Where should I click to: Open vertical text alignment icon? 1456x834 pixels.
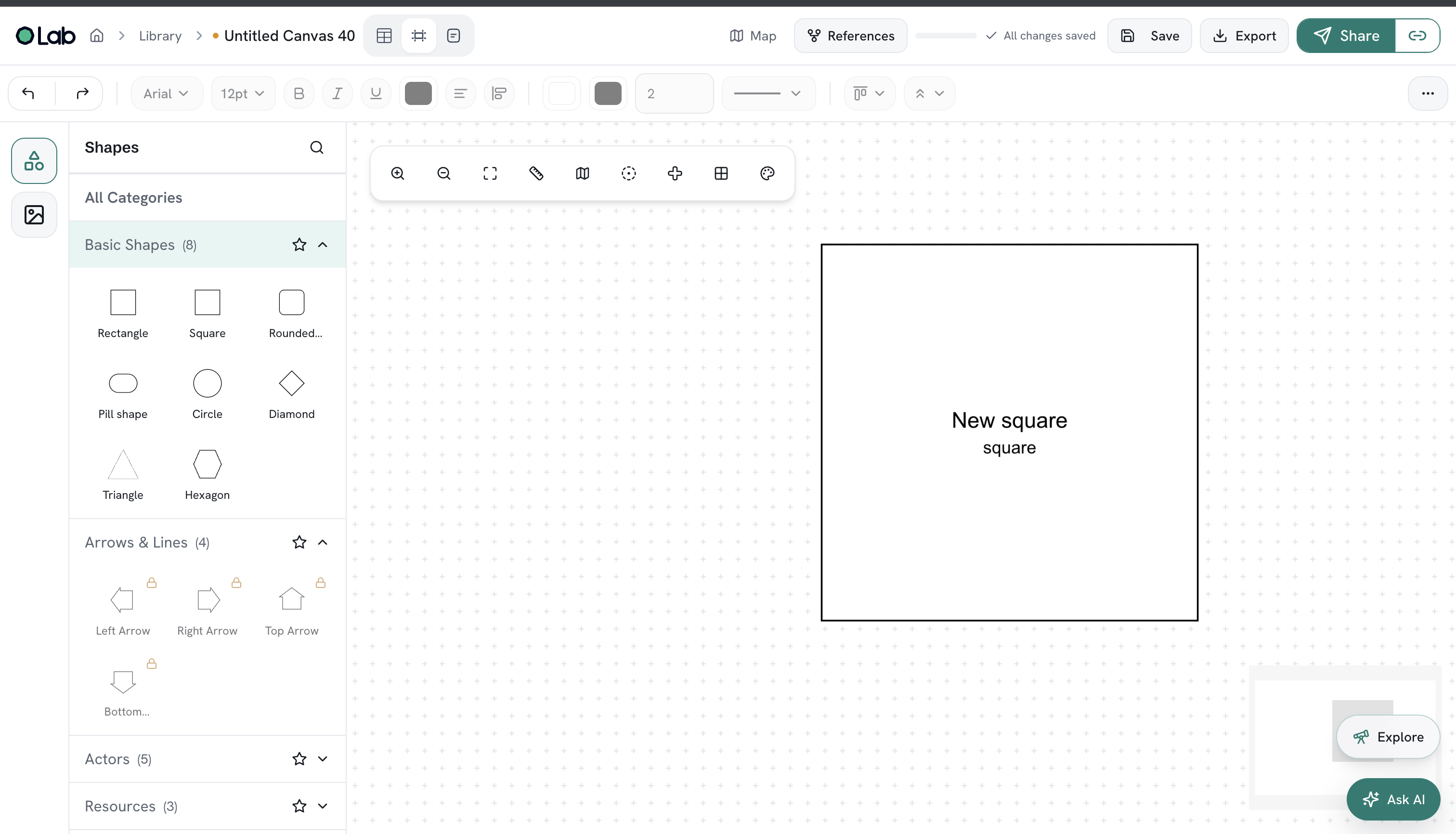(499, 93)
